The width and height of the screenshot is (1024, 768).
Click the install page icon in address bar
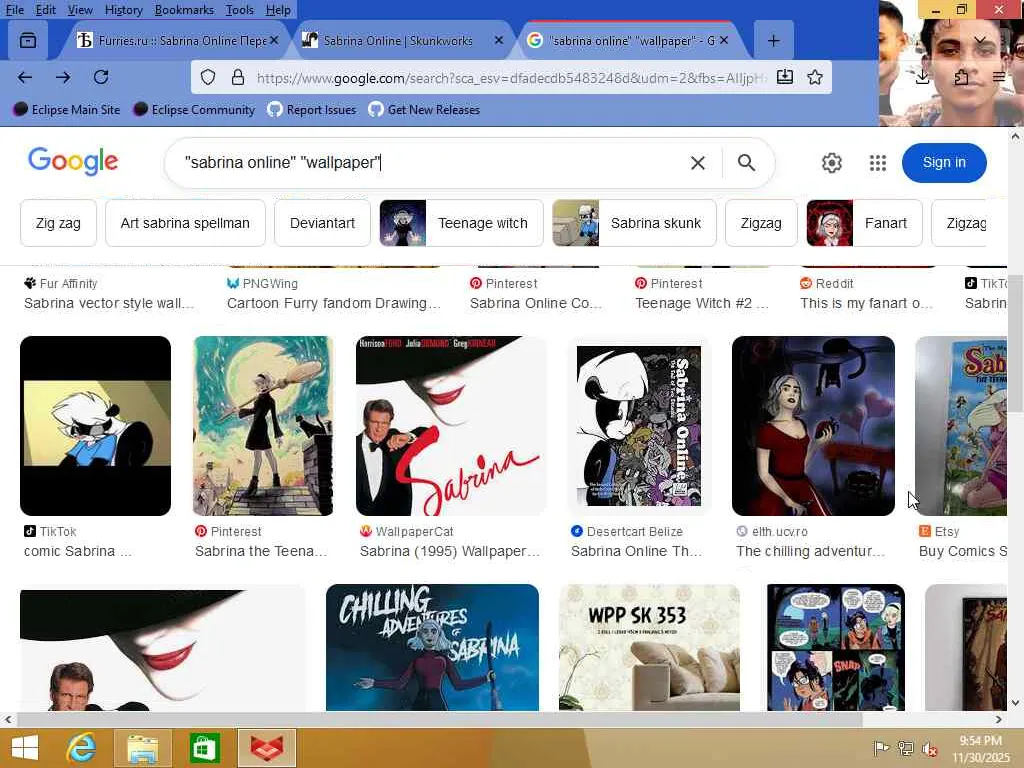point(785,77)
